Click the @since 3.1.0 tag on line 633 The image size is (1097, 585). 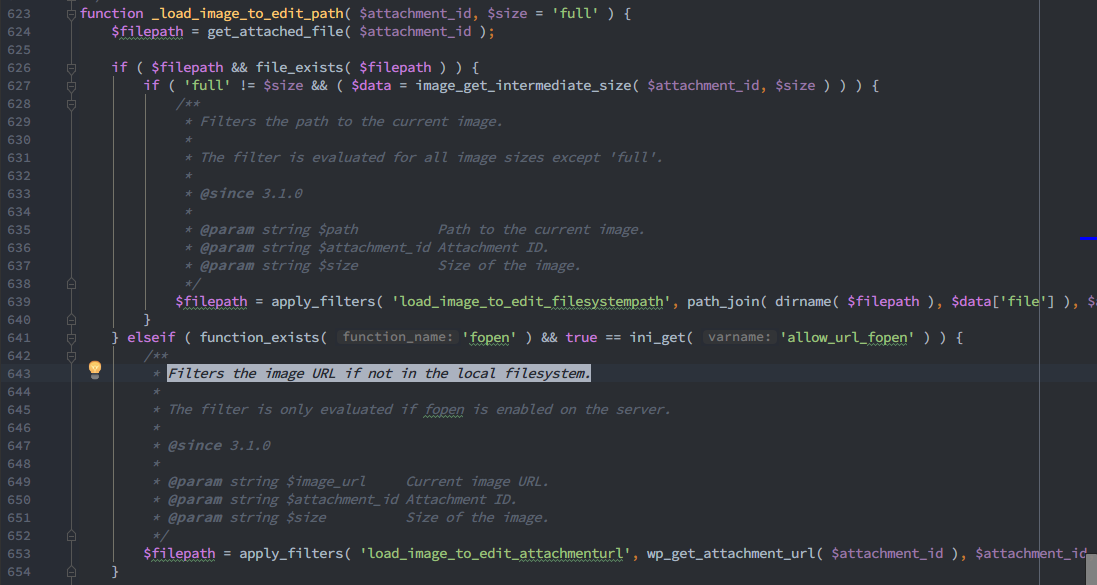[x=251, y=194]
